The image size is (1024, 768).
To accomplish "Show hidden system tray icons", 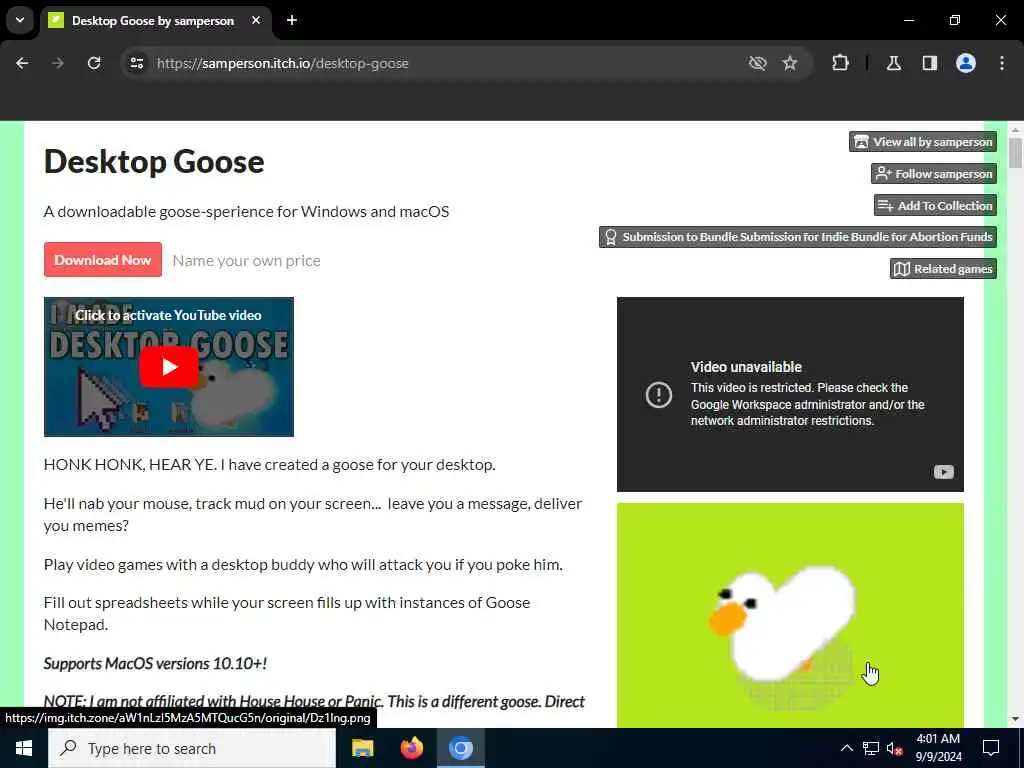I will [846, 748].
